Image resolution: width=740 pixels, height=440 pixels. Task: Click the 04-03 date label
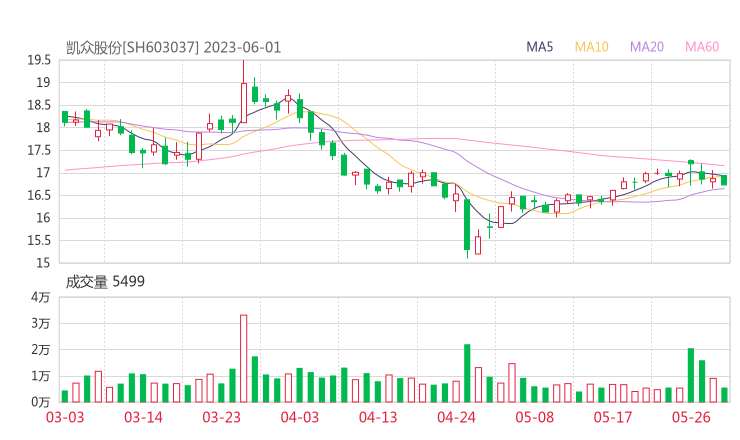(300, 417)
